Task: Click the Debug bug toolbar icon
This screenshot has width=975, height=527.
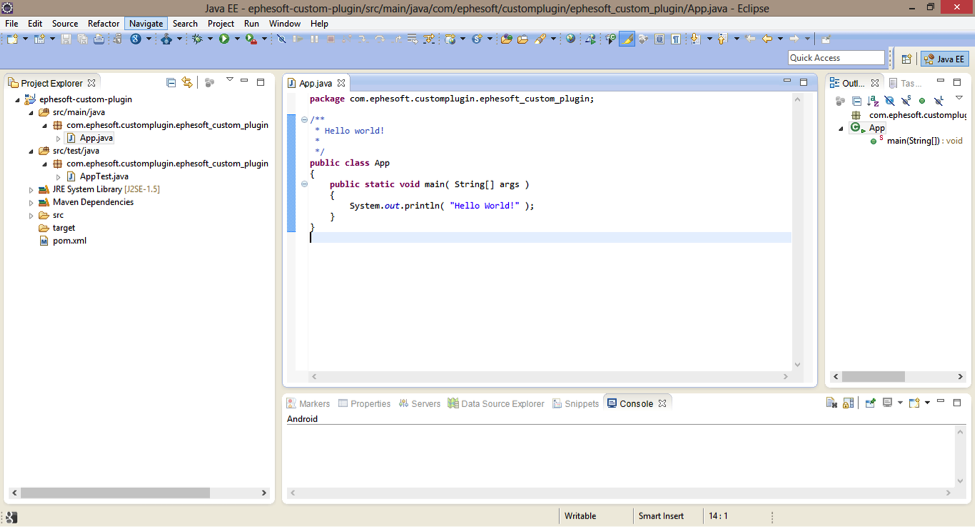Action: [197, 39]
